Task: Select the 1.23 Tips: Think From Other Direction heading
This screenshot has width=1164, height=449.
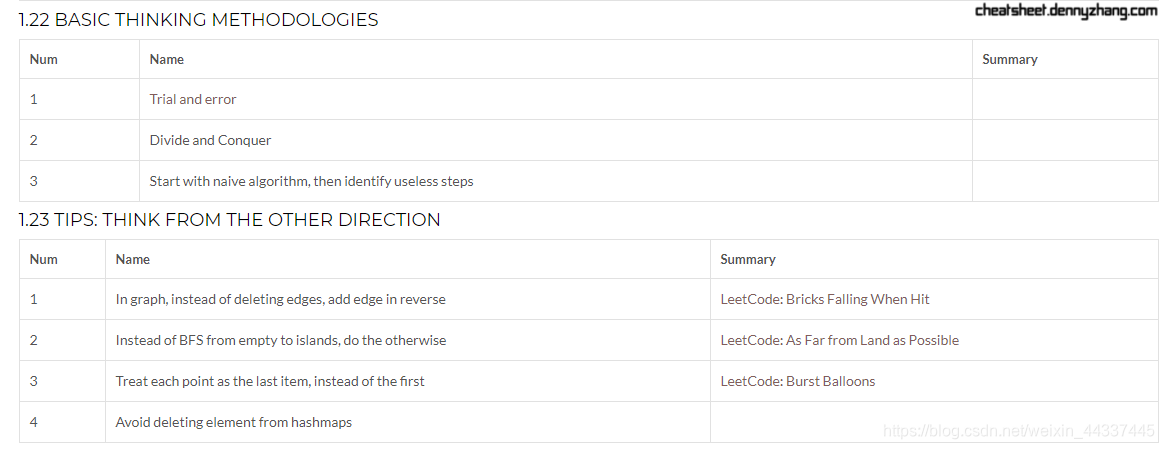Action: click(229, 220)
